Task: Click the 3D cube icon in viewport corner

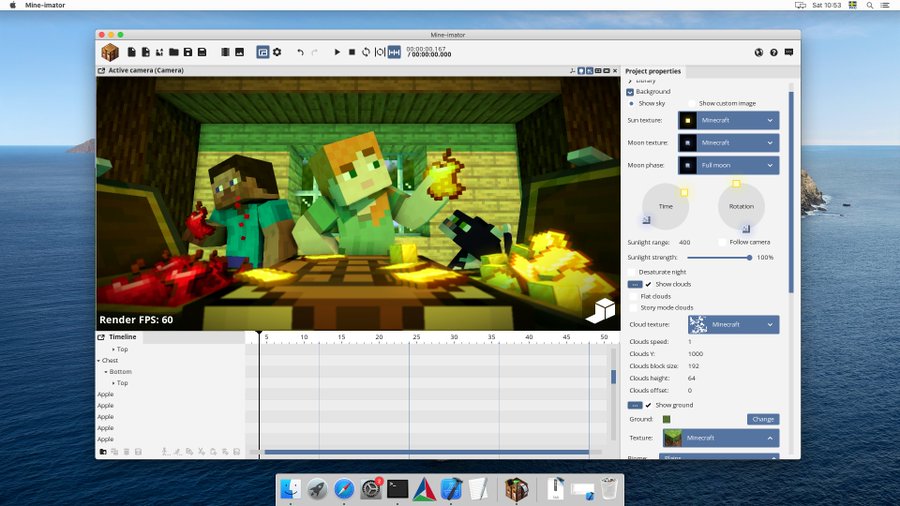Action: tap(600, 311)
